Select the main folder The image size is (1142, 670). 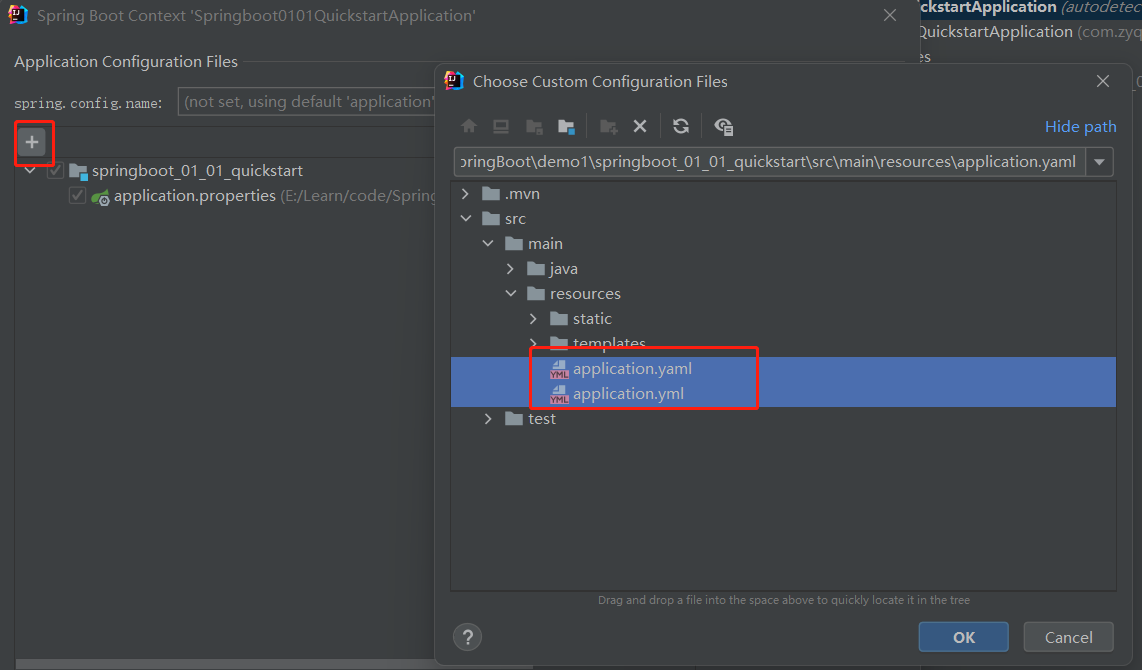point(534,244)
